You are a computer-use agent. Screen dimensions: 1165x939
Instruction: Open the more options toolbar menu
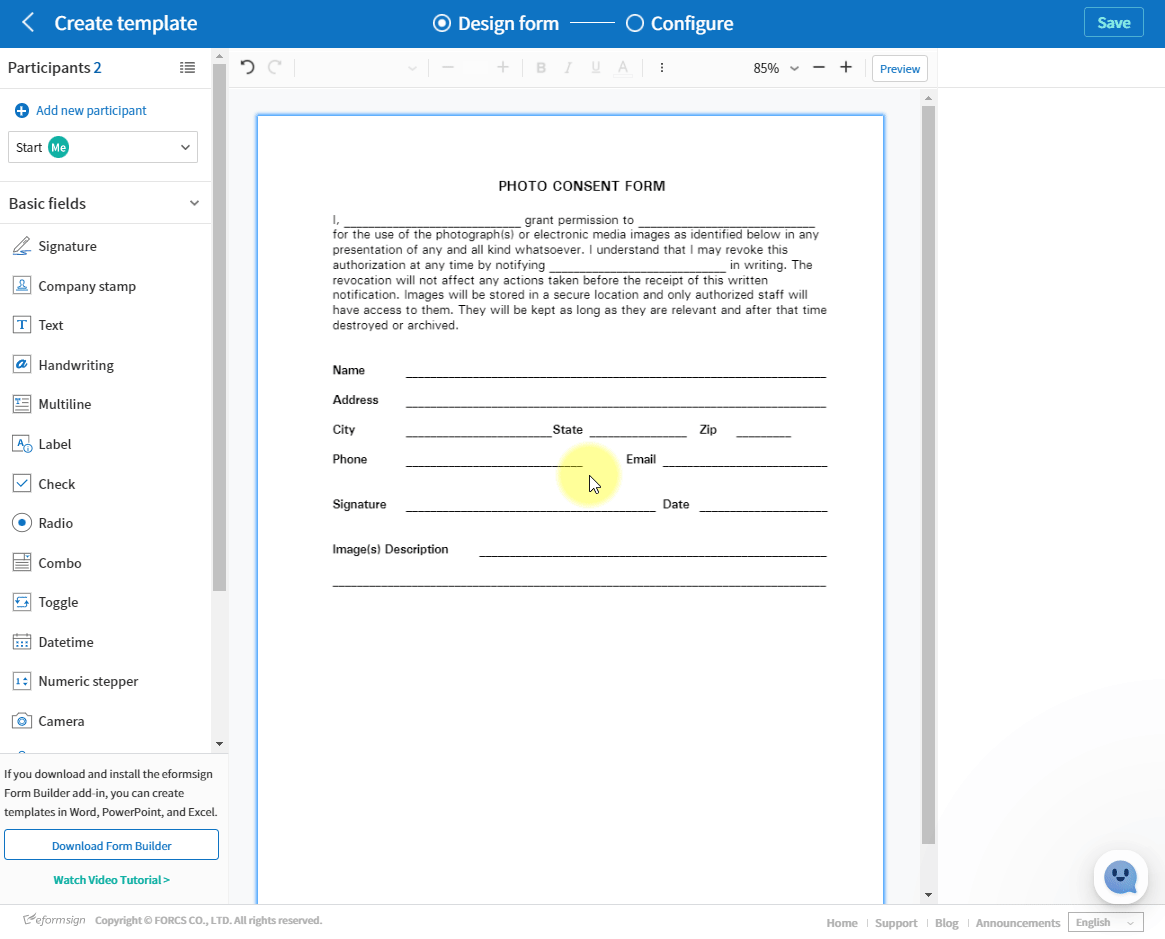[x=661, y=67]
